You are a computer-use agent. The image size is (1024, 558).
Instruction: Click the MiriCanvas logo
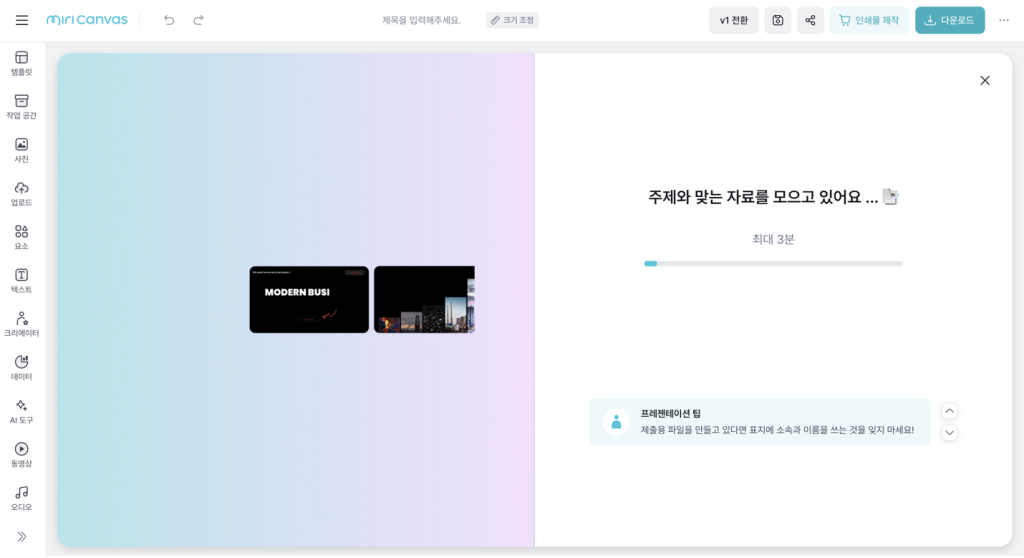coord(87,20)
